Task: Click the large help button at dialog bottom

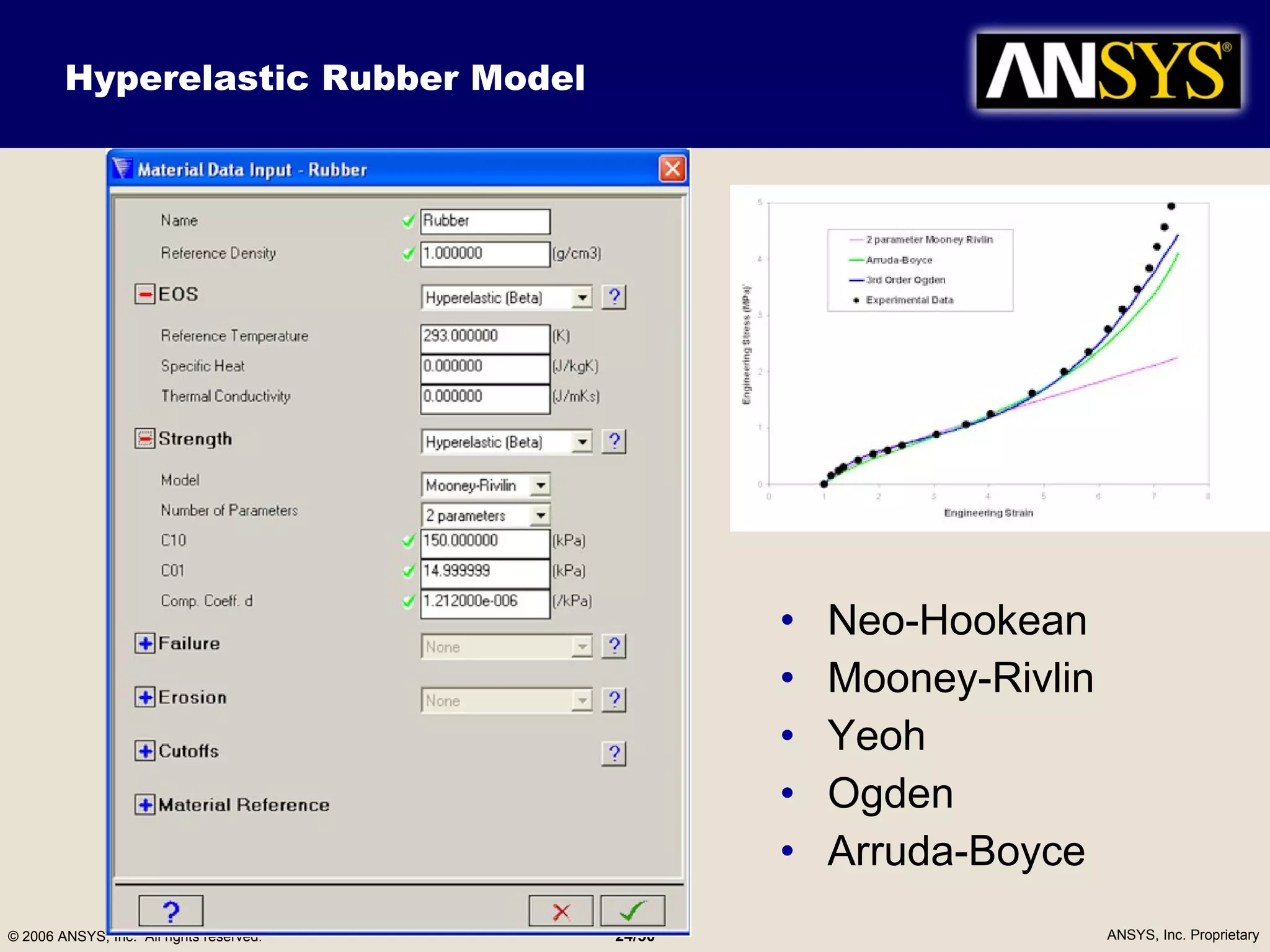Action: click(x=171, y=911)
